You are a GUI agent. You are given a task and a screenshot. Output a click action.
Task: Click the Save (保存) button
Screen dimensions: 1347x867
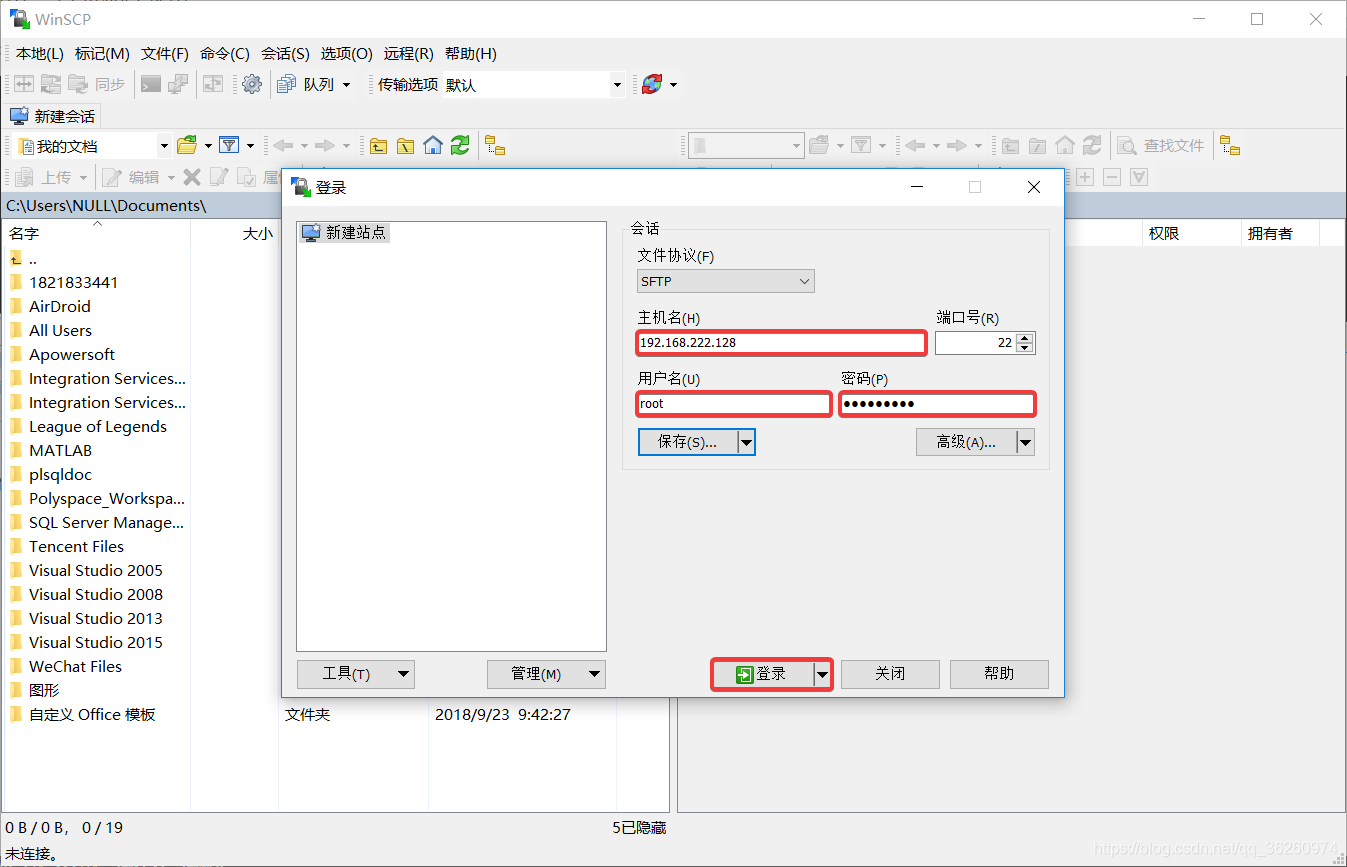688,442
